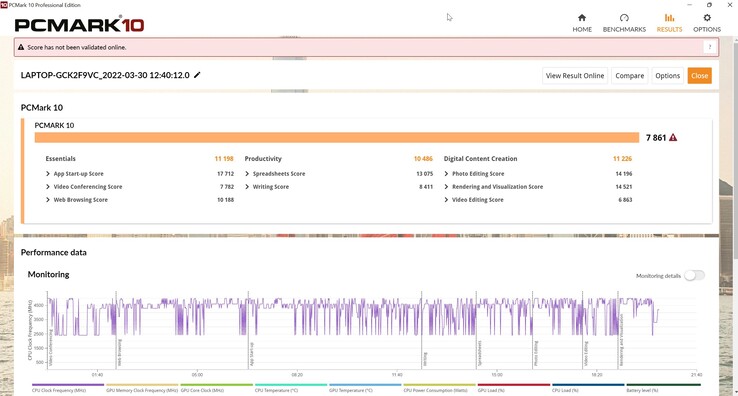Click the orange Close button
This screenshot has height=396, width=738.
(x=699, y=76)
